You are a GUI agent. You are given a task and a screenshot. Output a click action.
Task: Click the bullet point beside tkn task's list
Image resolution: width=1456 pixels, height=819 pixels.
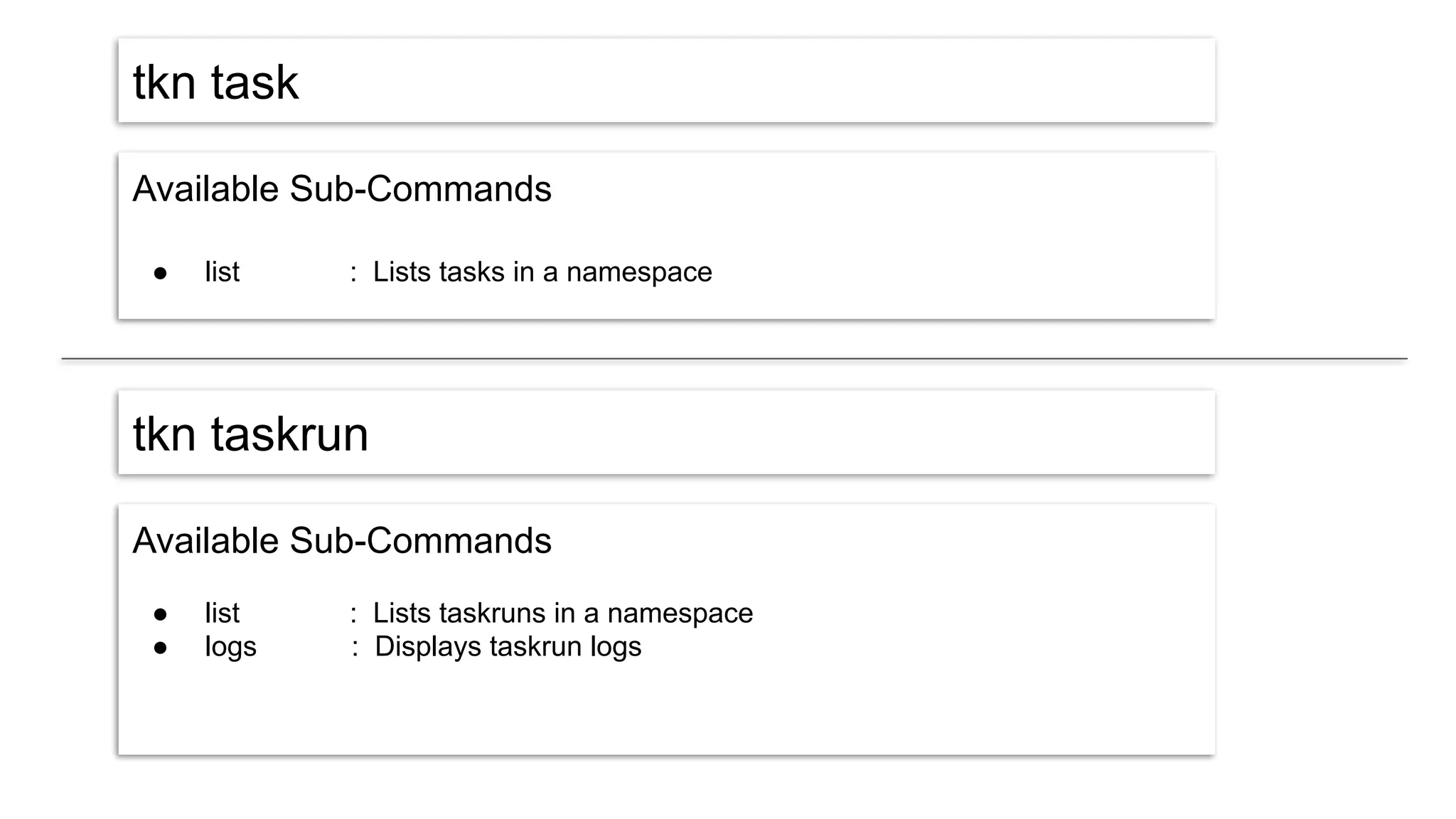click(x=160, y=274)
